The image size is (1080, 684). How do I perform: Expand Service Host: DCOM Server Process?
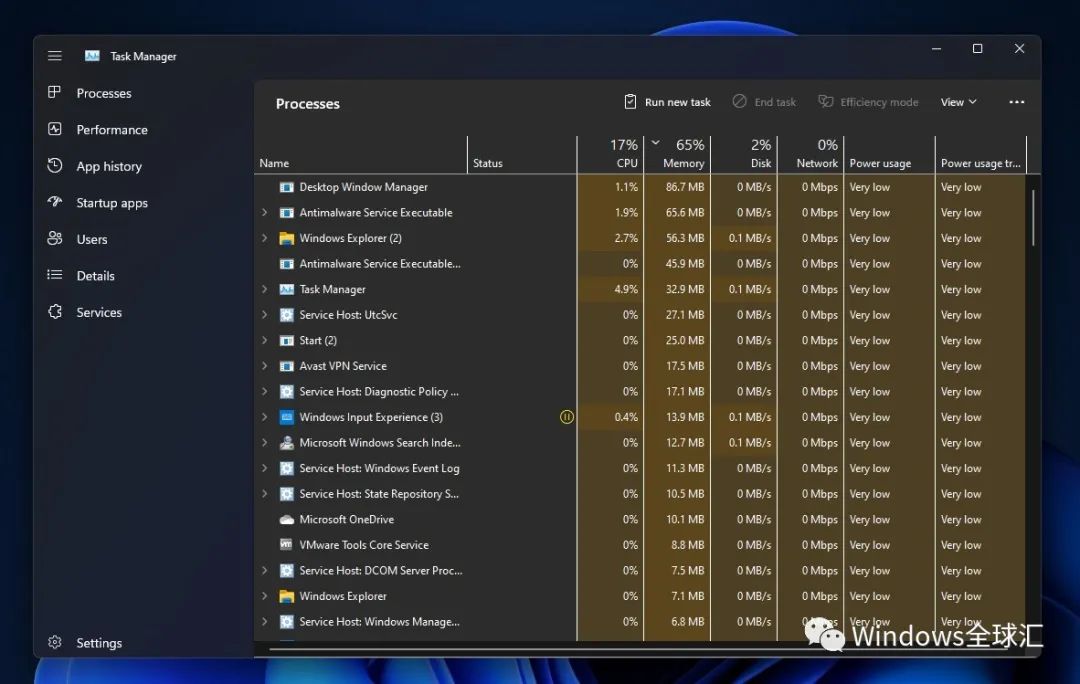(264, 570)
